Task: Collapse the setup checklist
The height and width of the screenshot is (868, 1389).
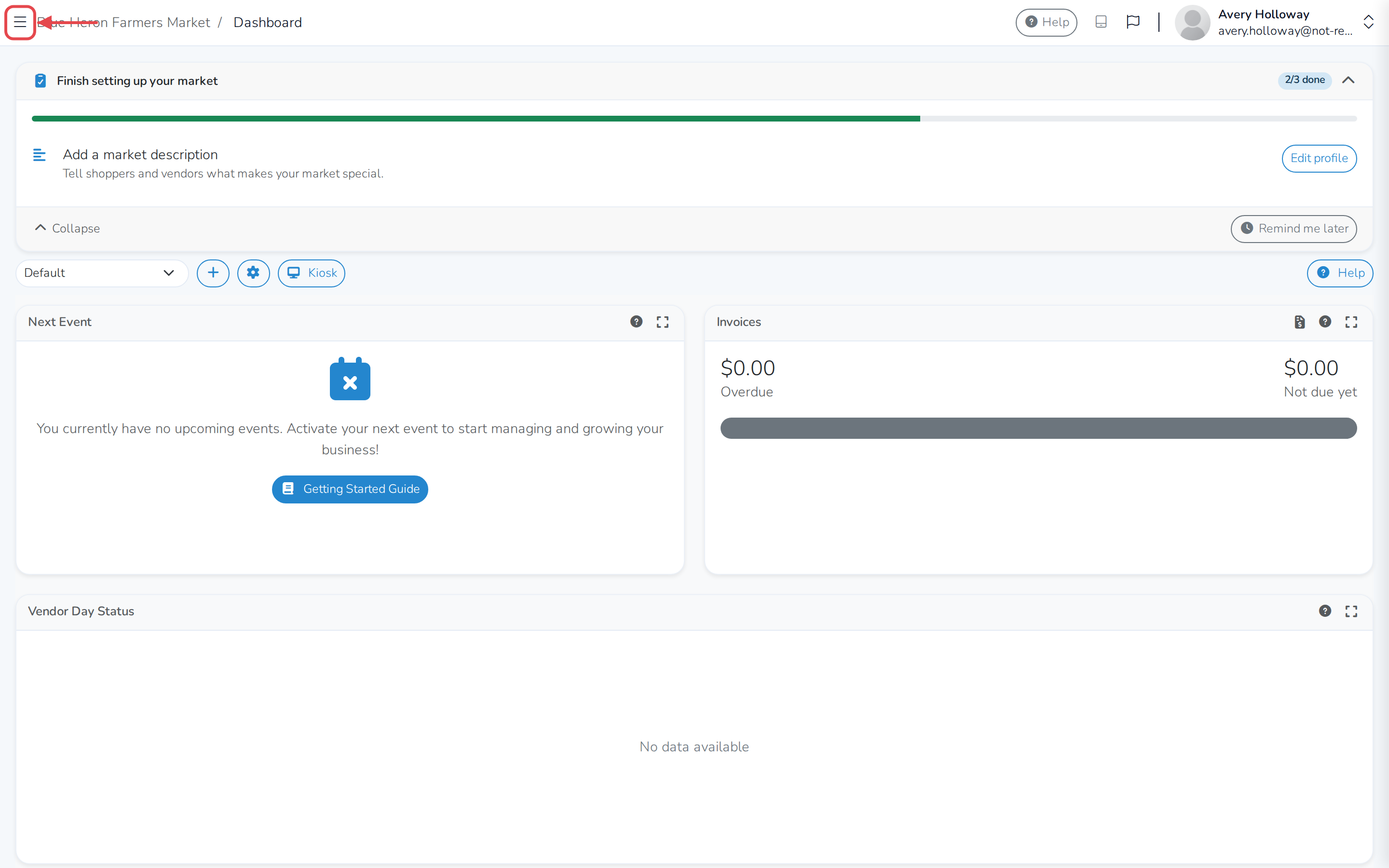Action: coord(67,229)
